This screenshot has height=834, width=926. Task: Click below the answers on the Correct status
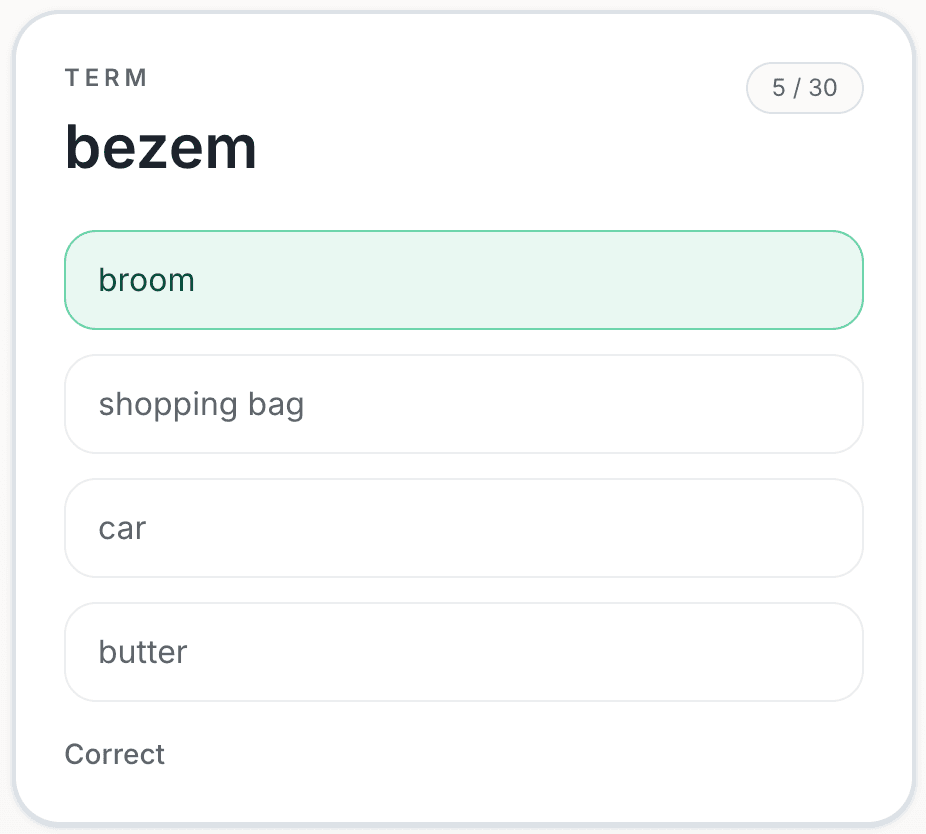pyautogui.click(x=114, y=754)
